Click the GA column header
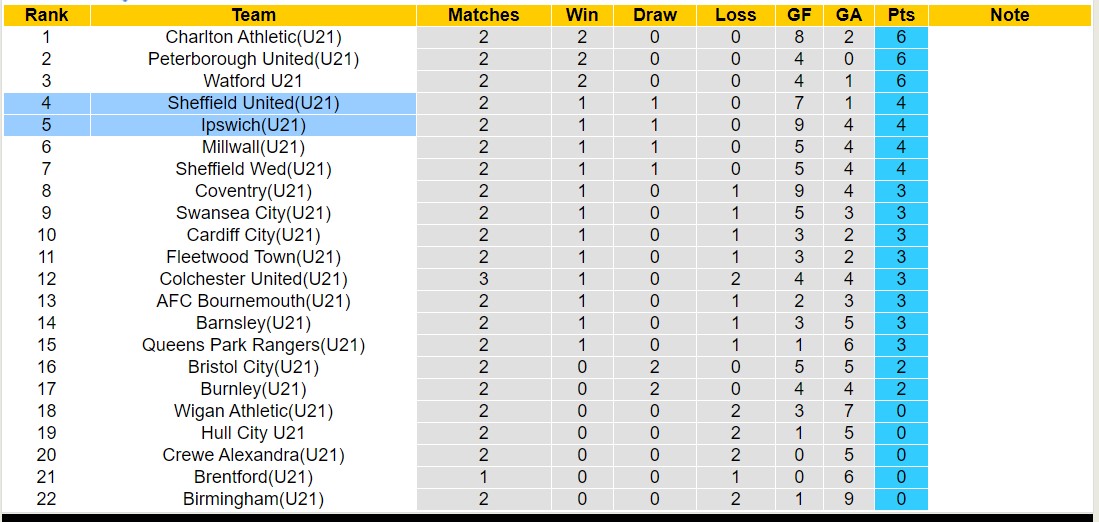 (848, 15)
